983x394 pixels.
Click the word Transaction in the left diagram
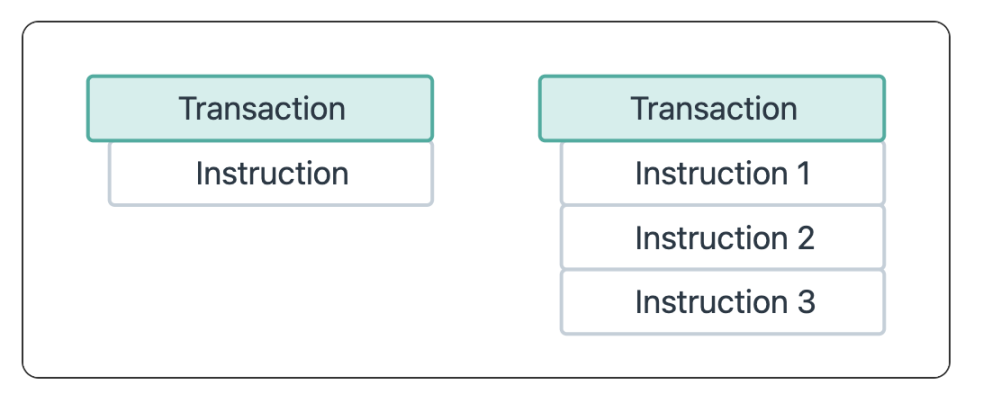tap(262, 109)
